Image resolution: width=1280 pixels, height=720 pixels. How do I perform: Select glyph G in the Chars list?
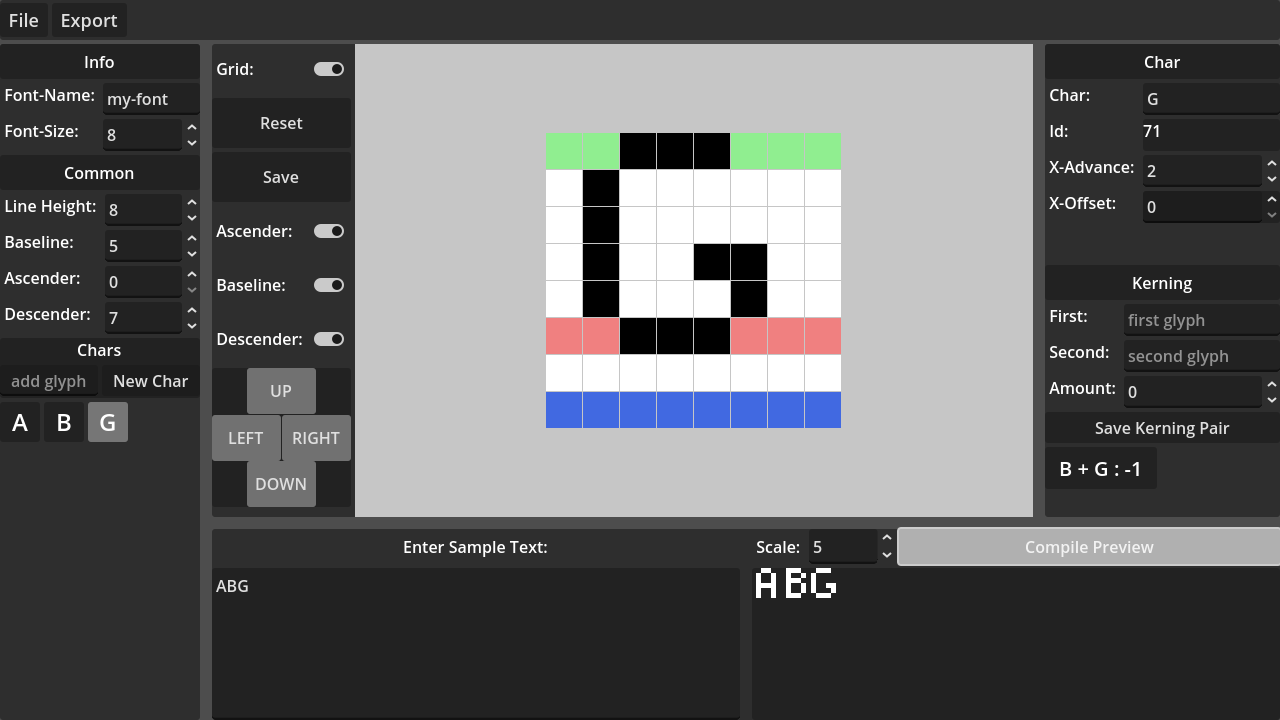[108, 423]
